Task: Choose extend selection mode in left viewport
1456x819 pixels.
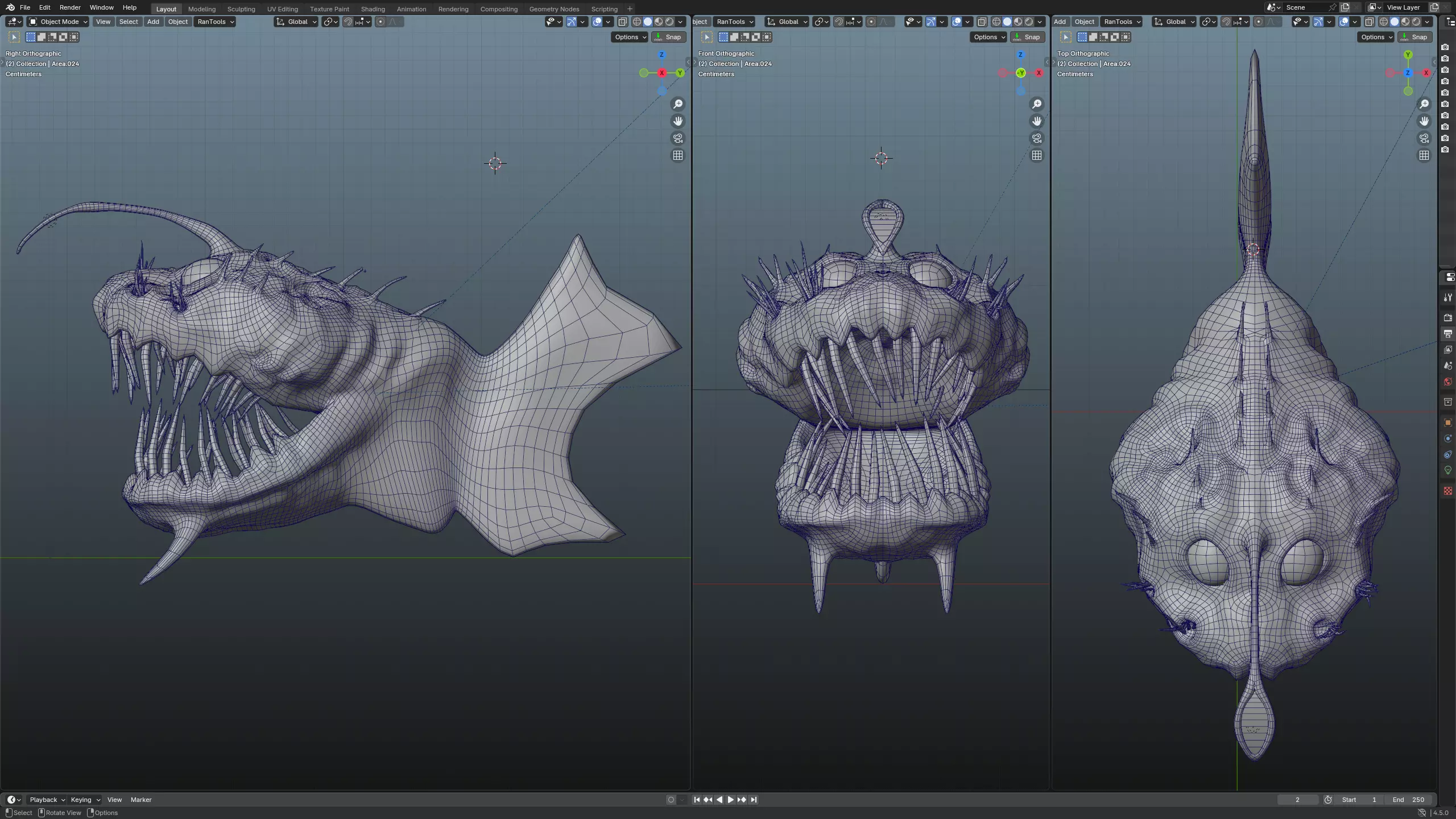Action: pyautogui.click(x=42, y=37)
